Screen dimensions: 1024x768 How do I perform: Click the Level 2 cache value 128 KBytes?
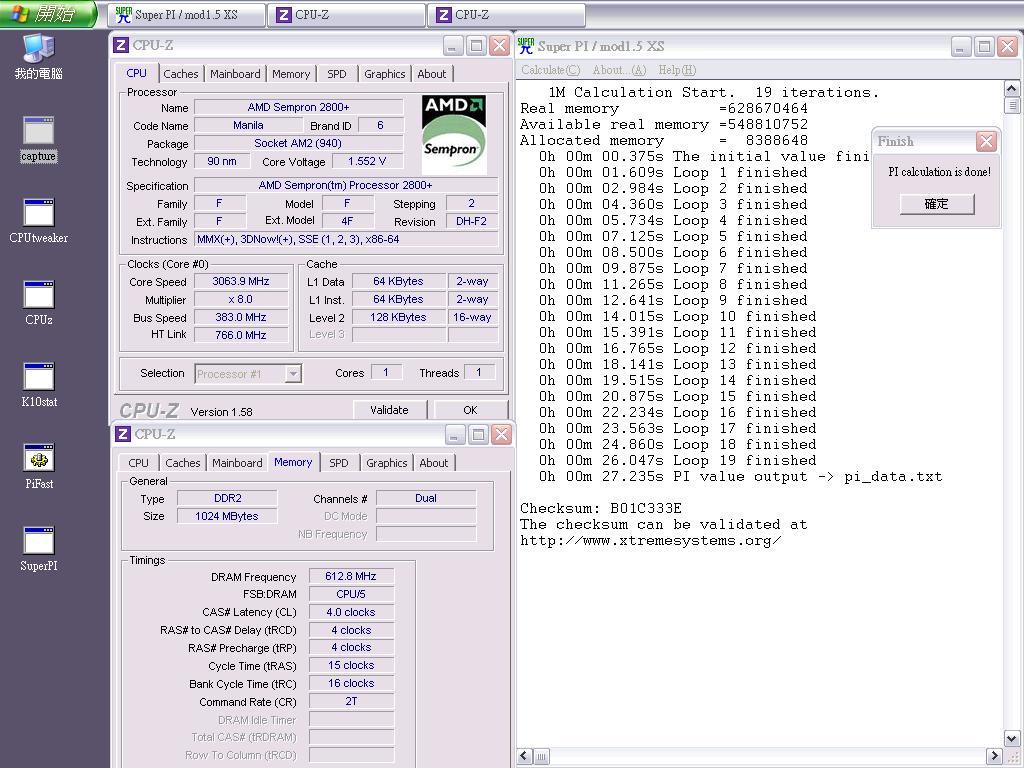[398, 317]
